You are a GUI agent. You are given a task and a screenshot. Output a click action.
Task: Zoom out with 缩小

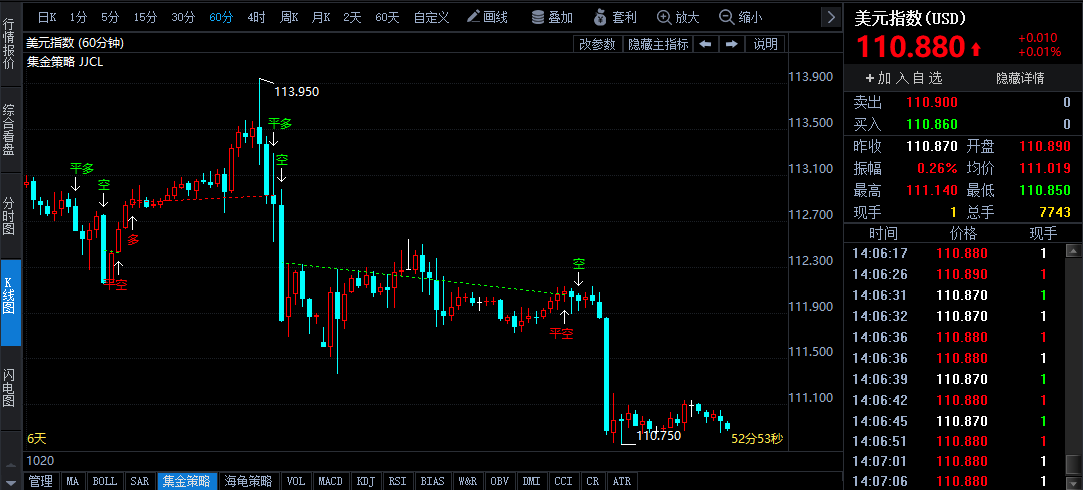coord(741,17)
